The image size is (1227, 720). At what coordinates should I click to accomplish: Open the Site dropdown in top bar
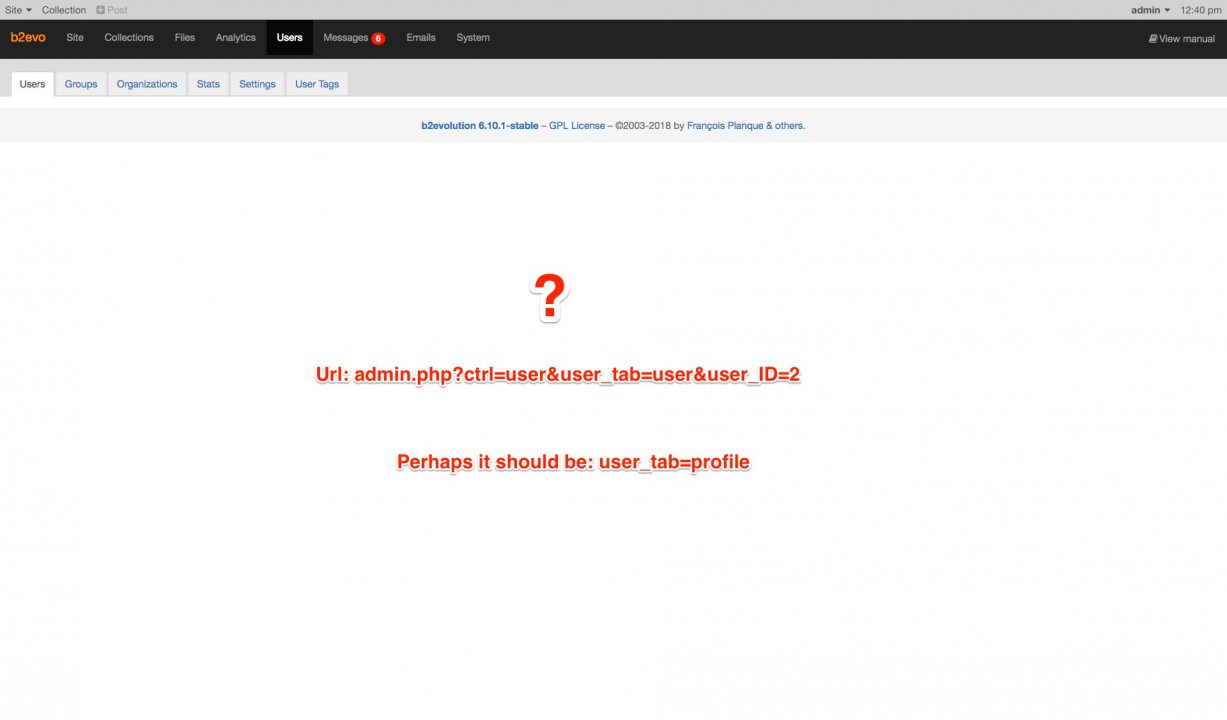click(18, 10)
